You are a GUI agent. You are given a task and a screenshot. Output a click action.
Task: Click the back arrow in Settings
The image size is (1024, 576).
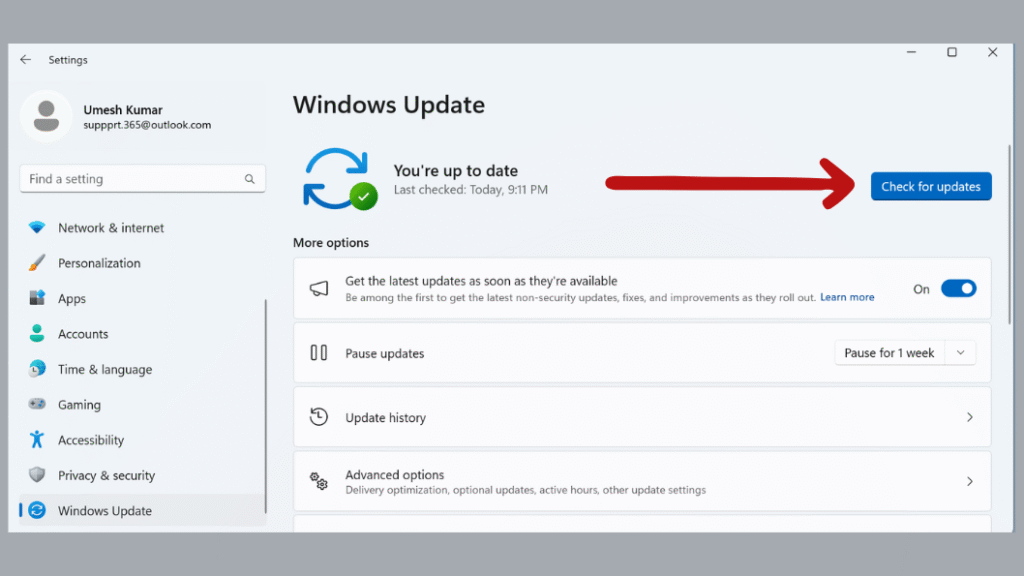click(x=25, y=59)
